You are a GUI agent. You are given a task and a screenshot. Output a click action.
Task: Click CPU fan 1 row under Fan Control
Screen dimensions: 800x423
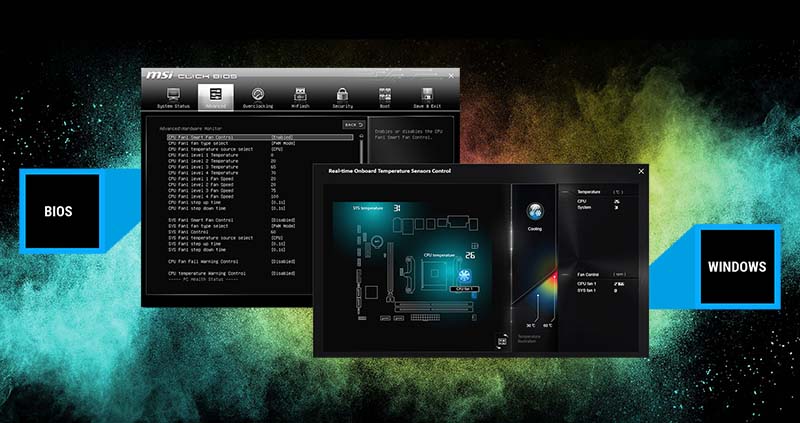coord(602,284)
